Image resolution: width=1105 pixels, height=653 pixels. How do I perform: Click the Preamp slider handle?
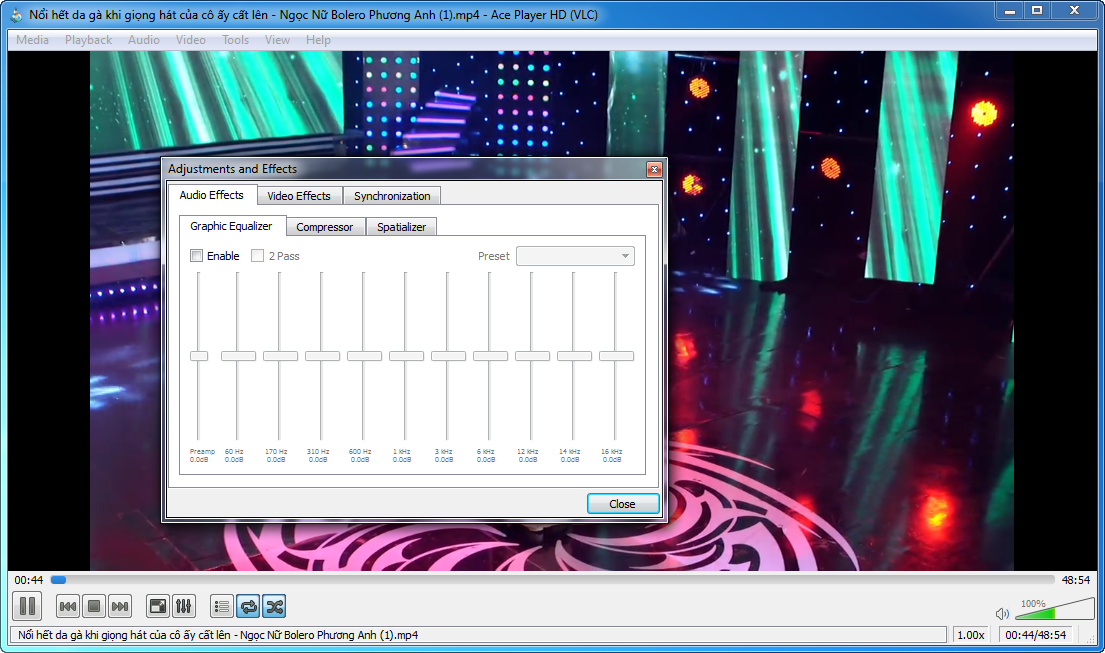pyautogui.click(x=199, y=356)
